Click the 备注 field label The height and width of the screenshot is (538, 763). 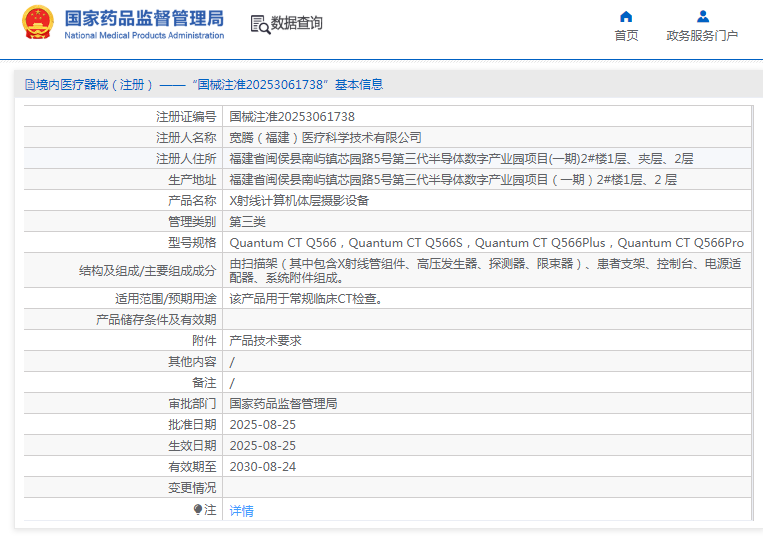[x=204, y=383]
